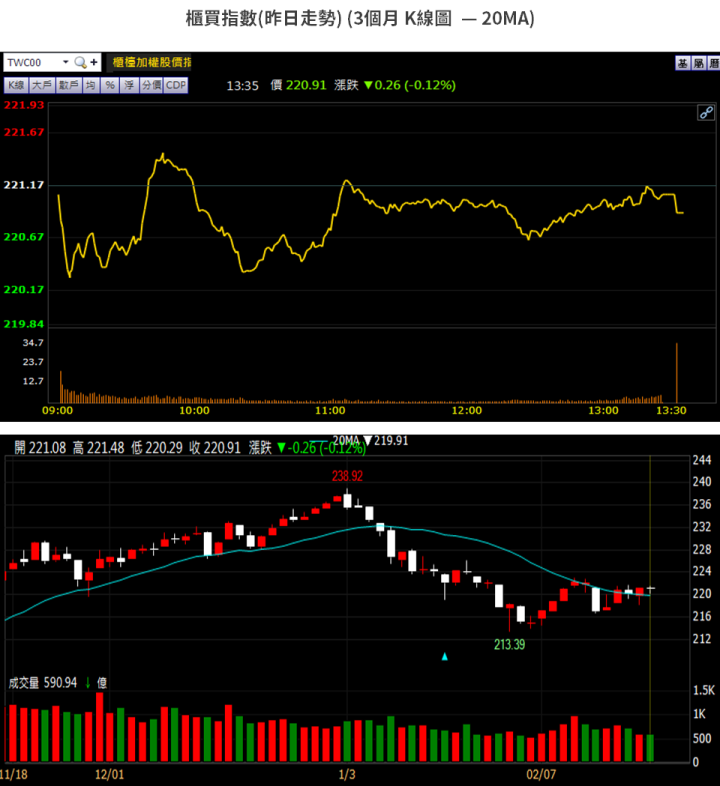Click the 221.93 upper price axis label

point(24,105)
